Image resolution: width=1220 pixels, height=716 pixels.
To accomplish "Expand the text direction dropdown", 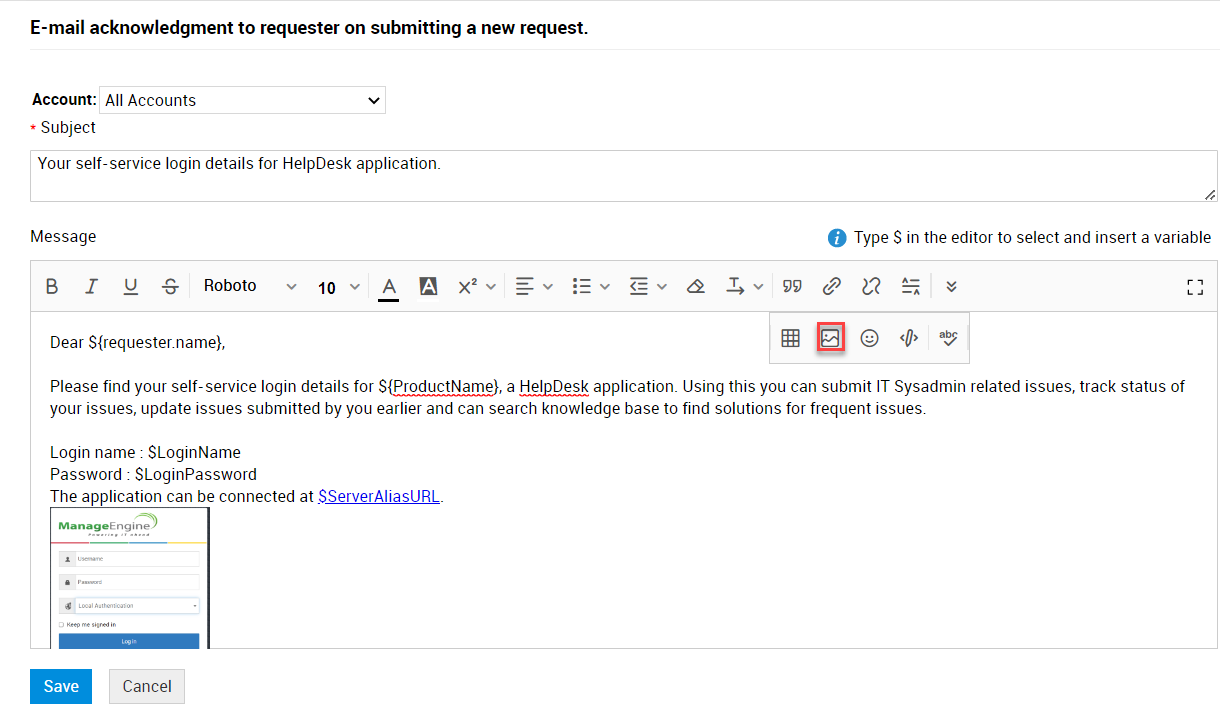I will (x=745, y=287).
